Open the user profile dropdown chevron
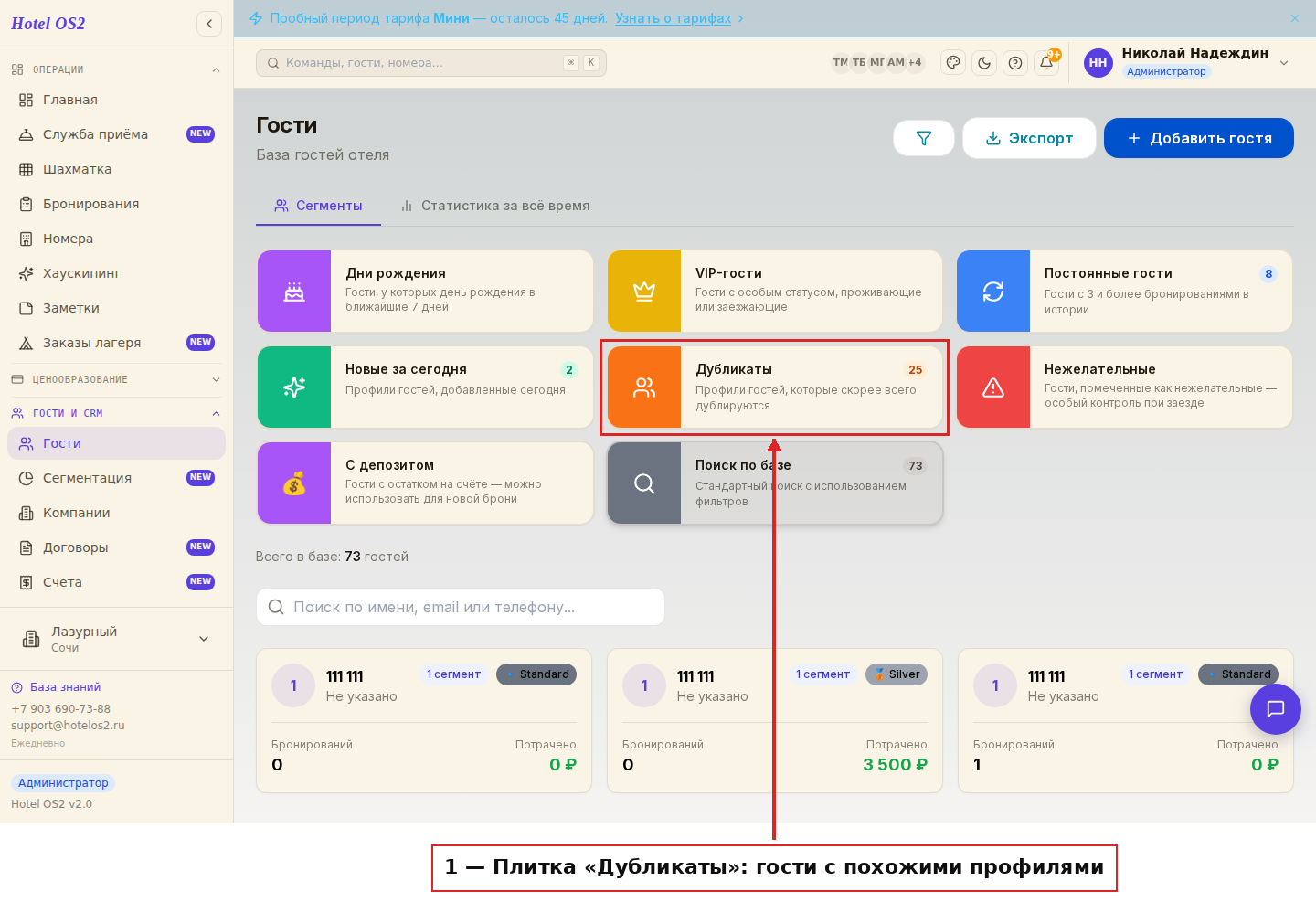 point(1284,63)
